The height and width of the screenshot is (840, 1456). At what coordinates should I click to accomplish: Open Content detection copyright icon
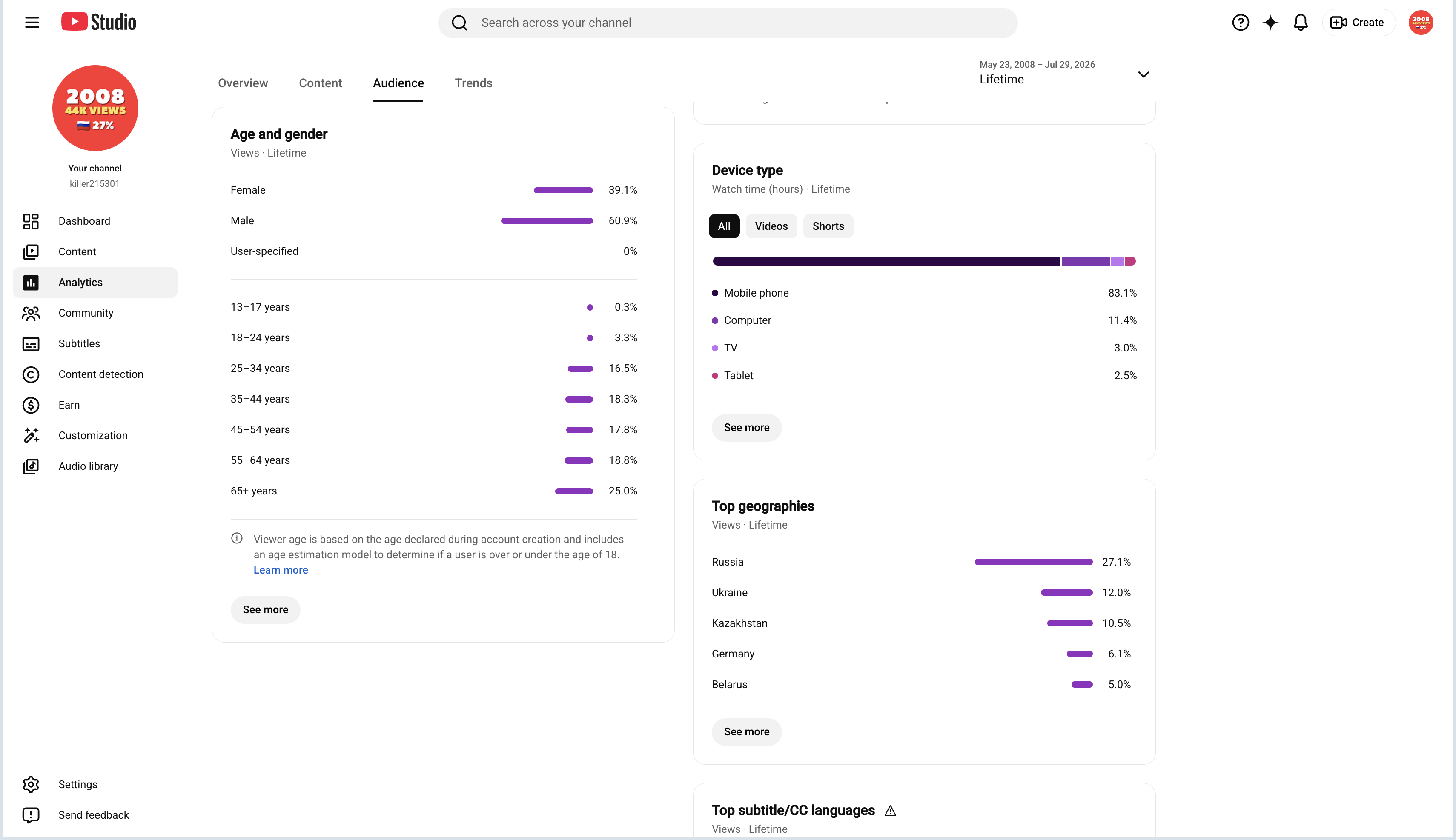31,374
